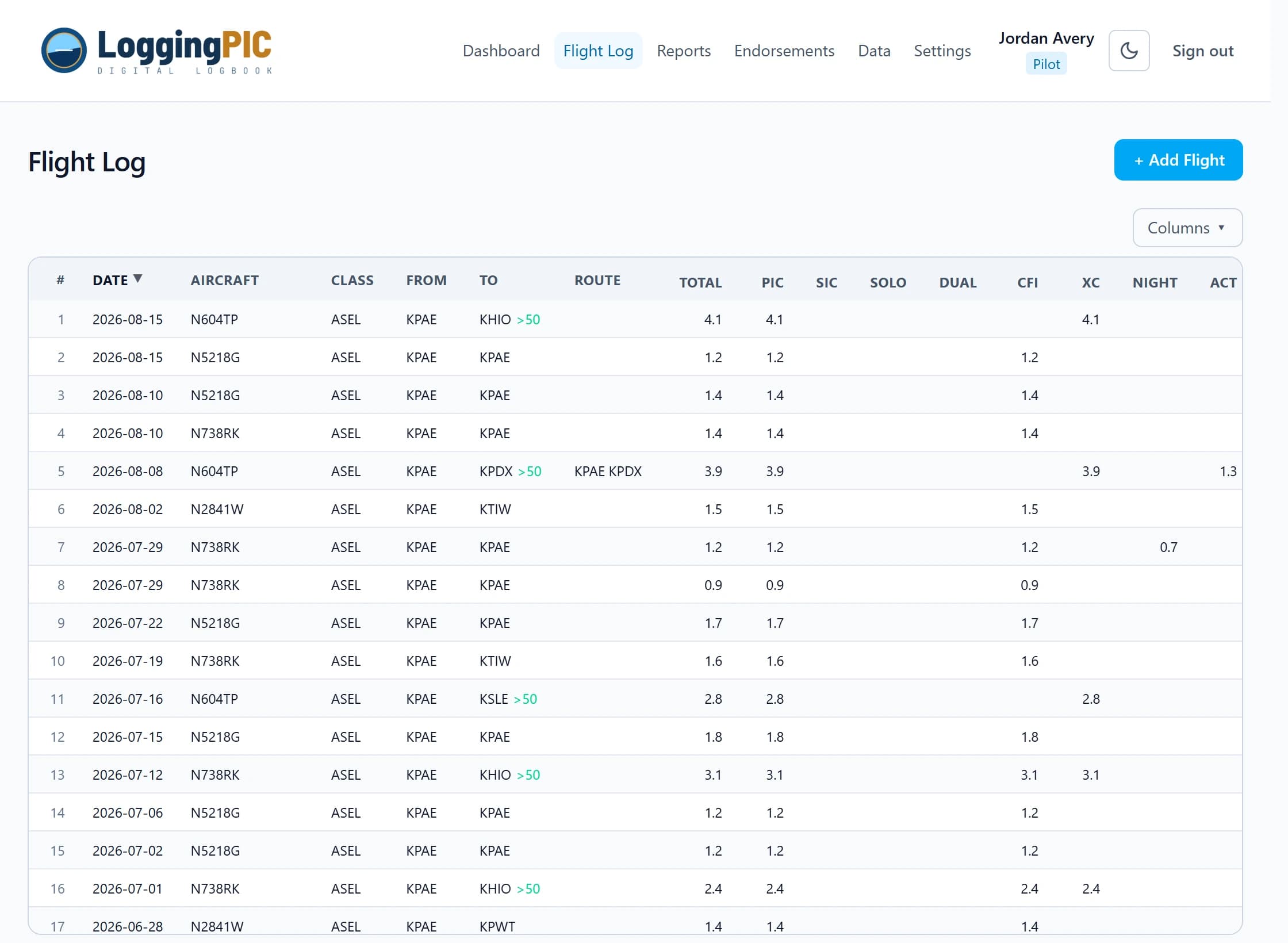Open the Settings tab

pyautogui.click(x=942, y=51)
